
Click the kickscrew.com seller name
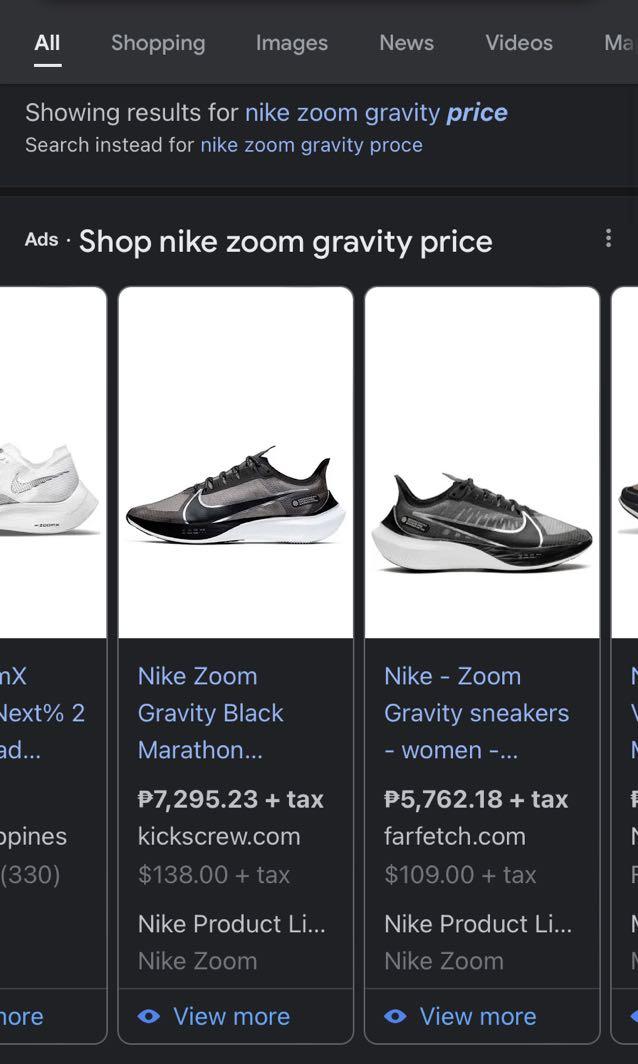(x=219, y=836)
